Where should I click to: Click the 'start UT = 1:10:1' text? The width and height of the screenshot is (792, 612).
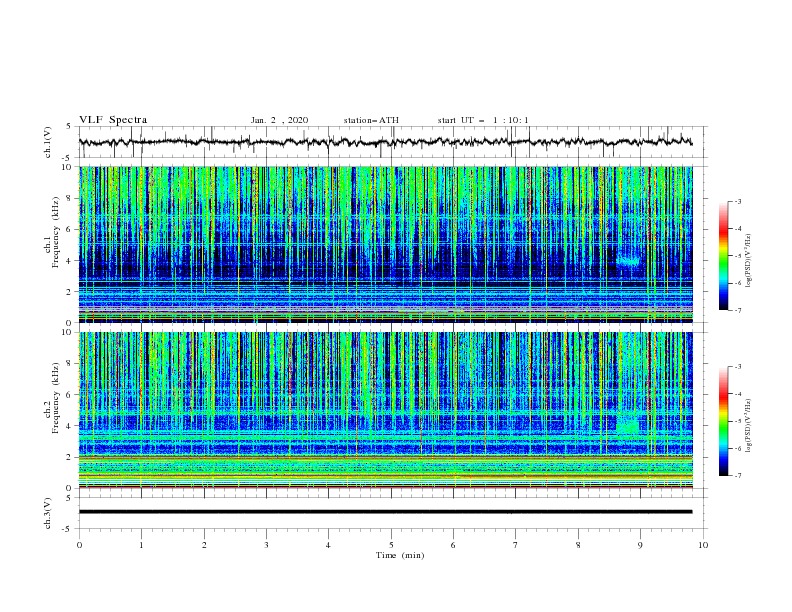coord(483,120)
